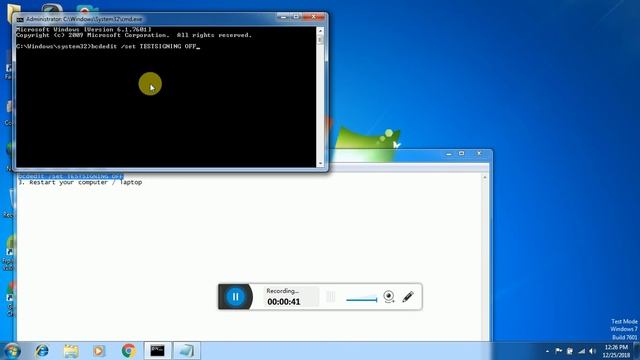Screen dimensions: 640x360
Task: Adjust the recording volume slider
Action: pos(361,299)
